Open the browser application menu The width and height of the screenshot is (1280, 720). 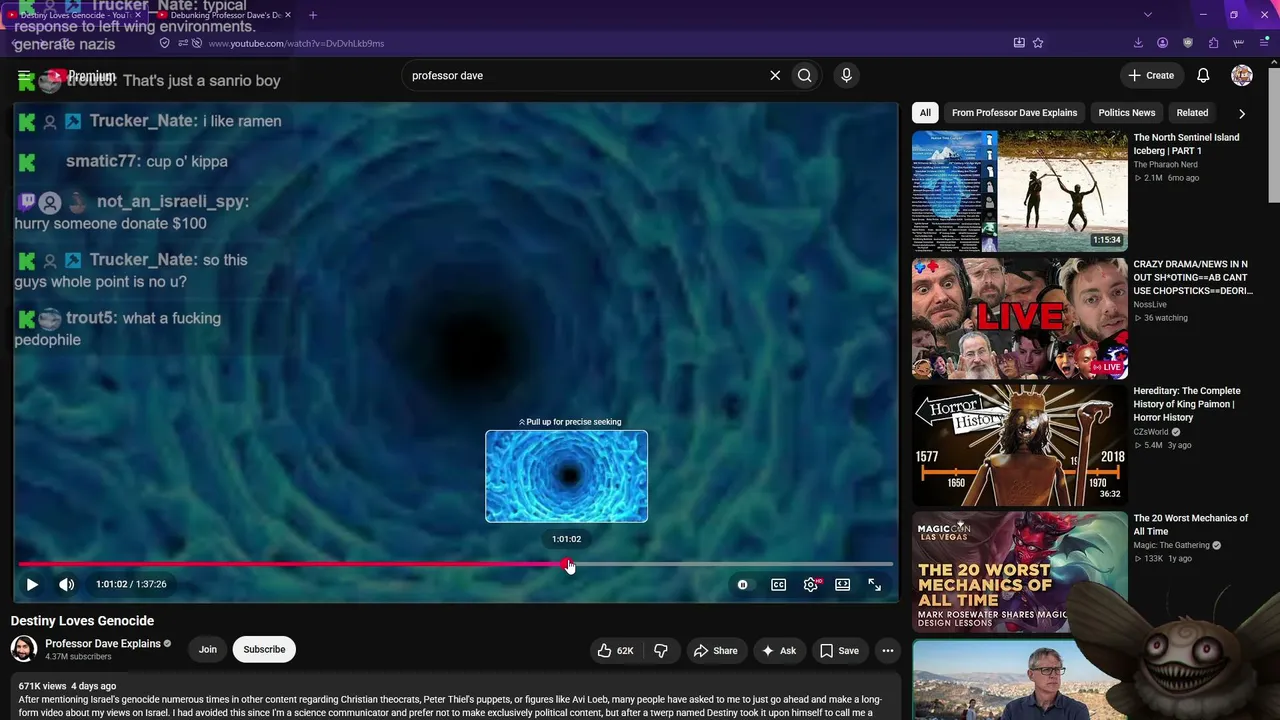point(1265,43)
